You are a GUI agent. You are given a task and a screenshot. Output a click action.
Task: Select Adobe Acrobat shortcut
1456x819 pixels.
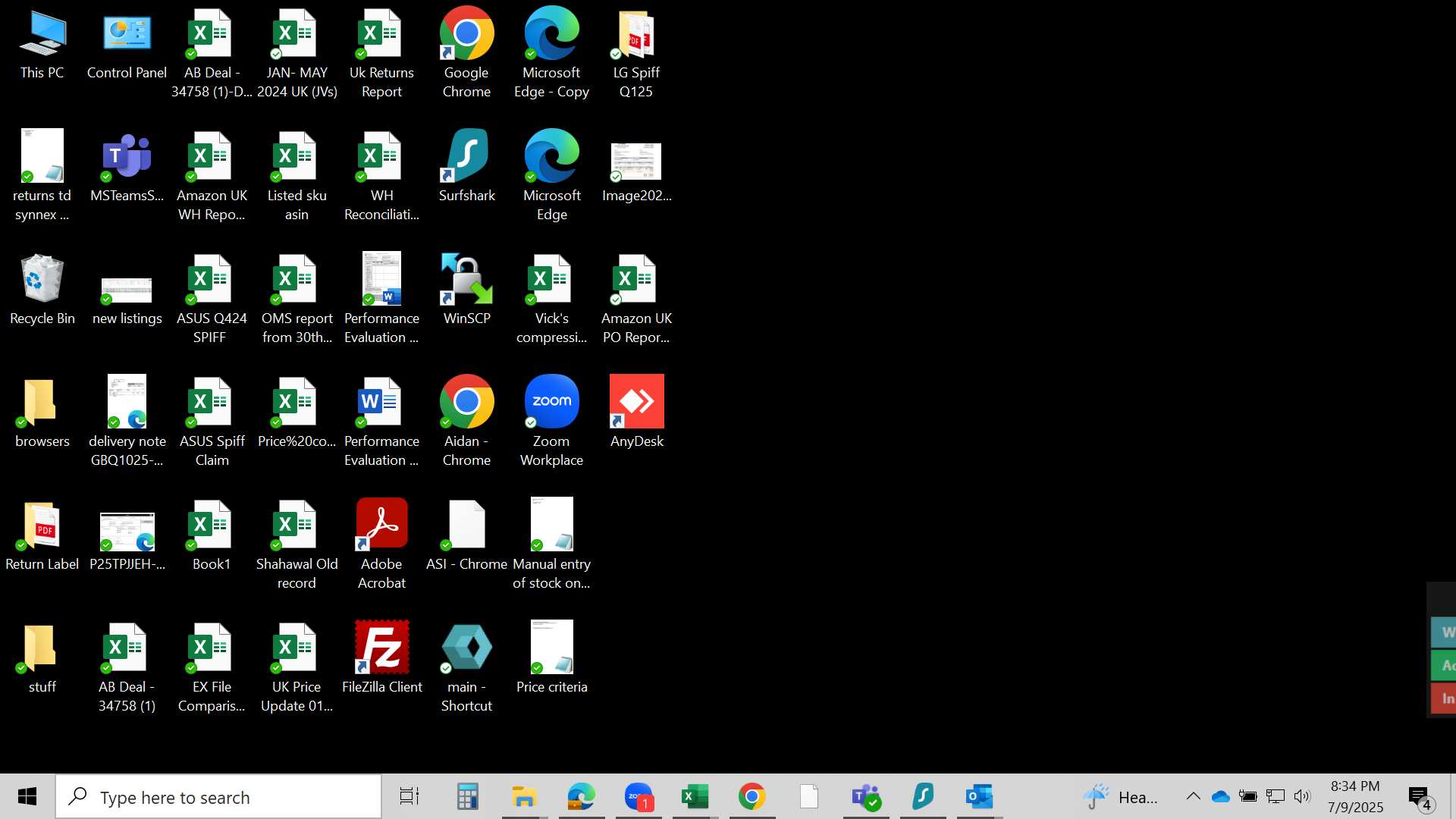381,544
